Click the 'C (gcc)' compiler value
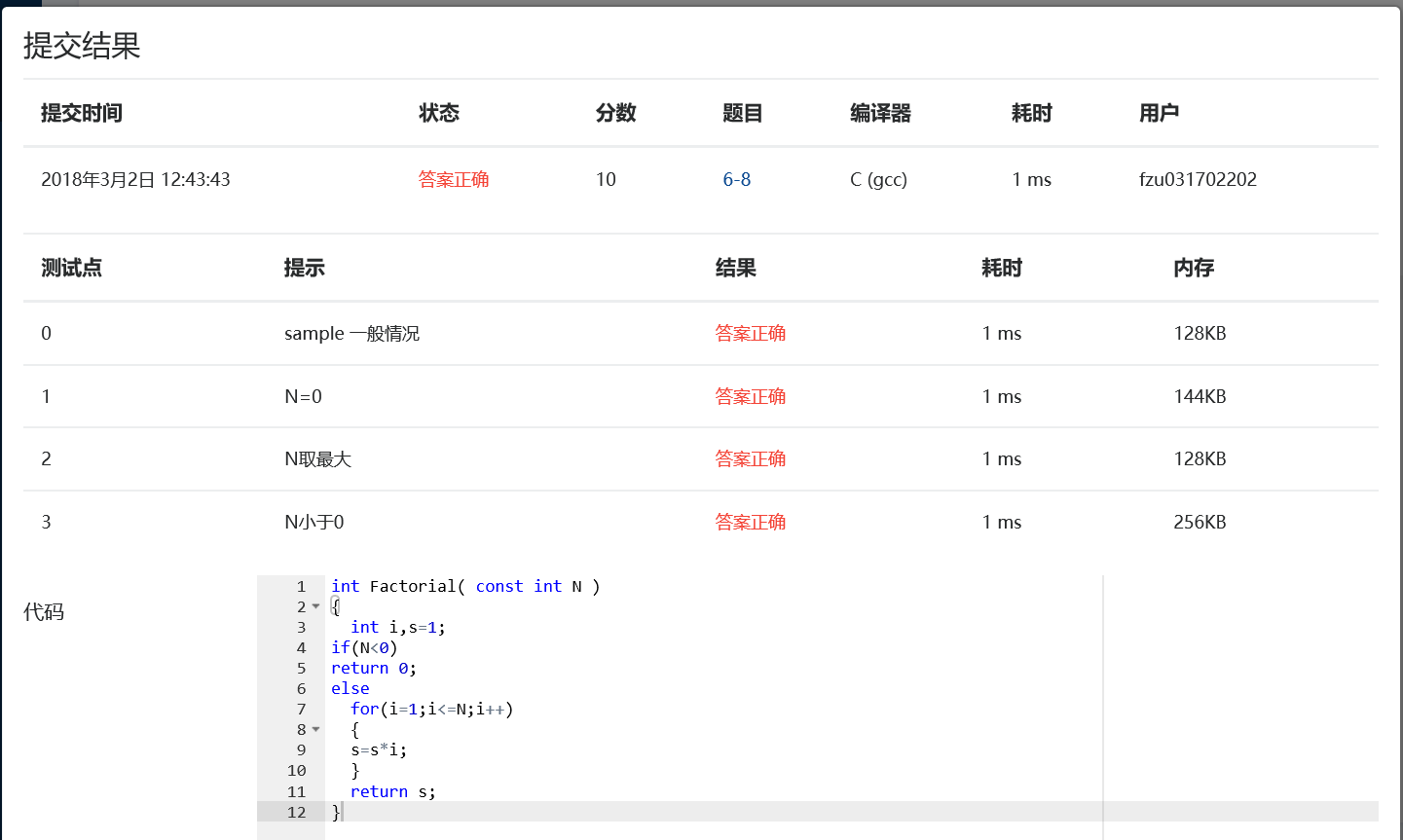1403x840 pixels. [x=878, y=180]
